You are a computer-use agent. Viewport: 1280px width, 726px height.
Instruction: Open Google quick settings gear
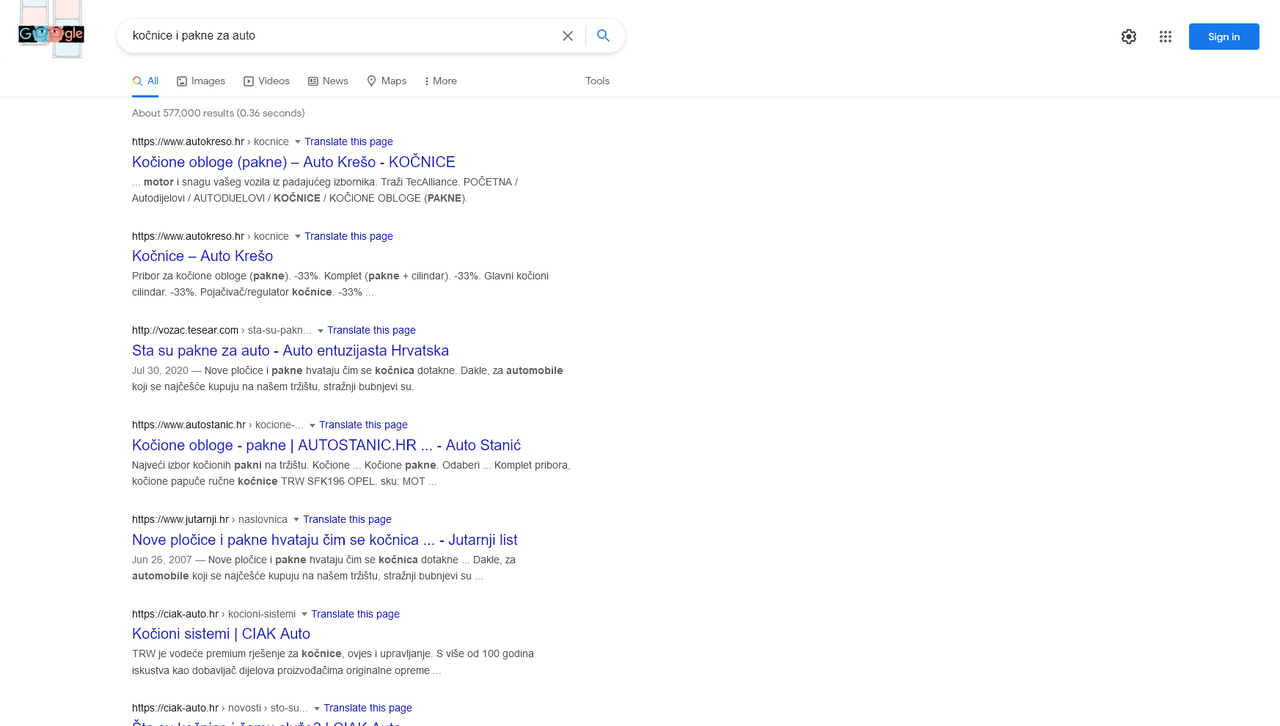[x=1128, y=36]
